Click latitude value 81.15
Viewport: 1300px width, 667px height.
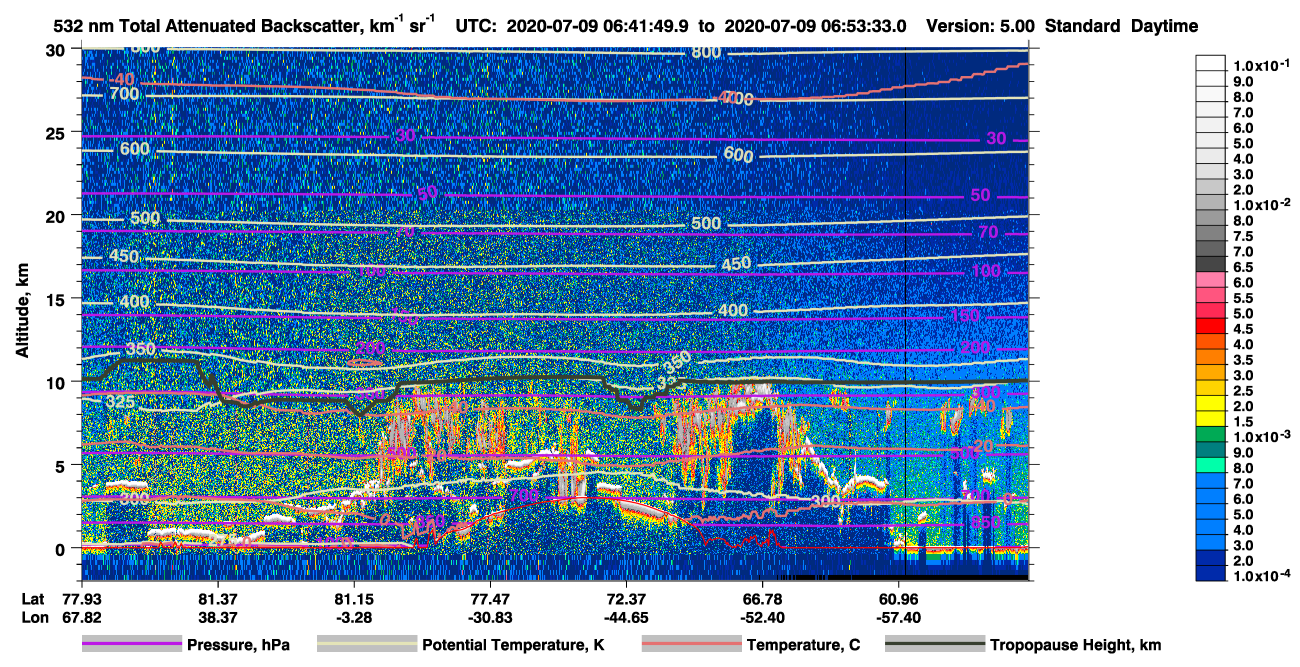[x=353, y=597]
